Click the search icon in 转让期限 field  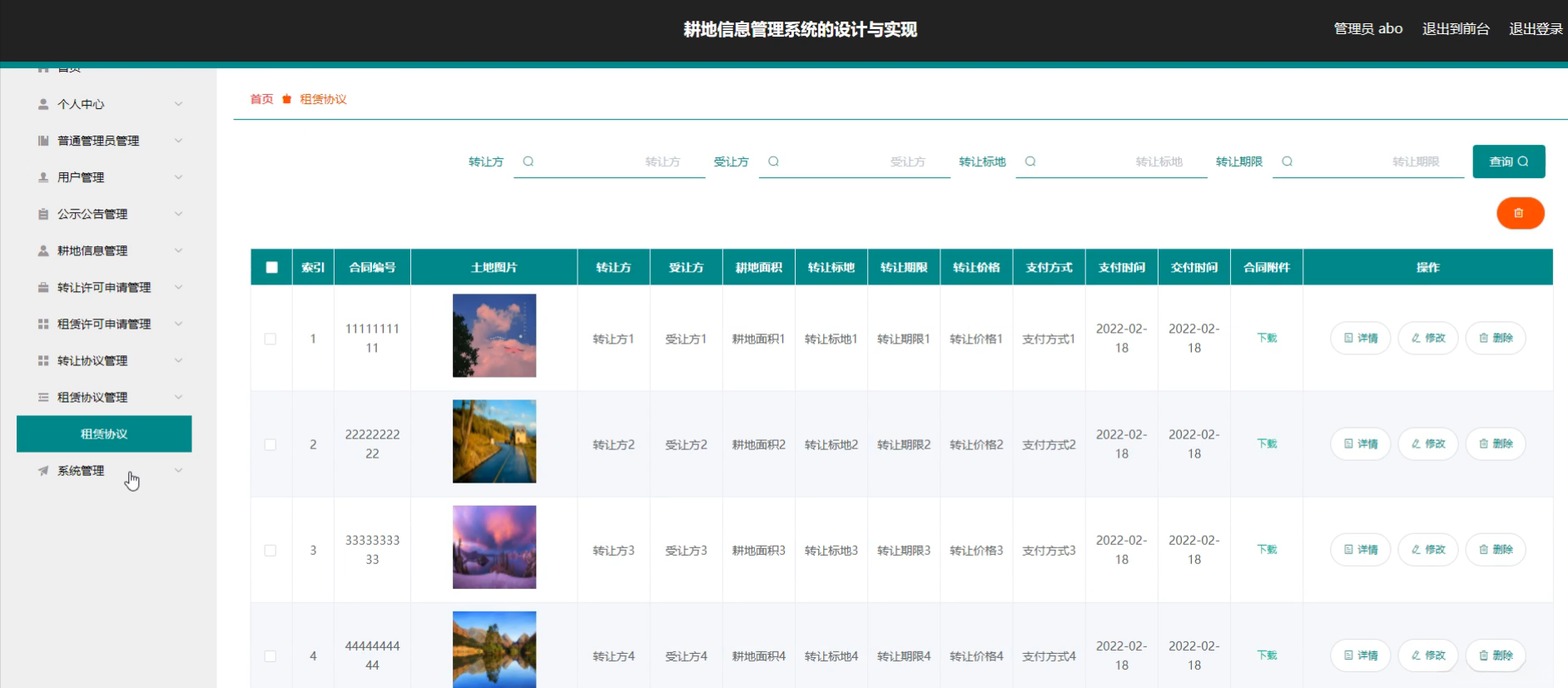click(1287, 161)
